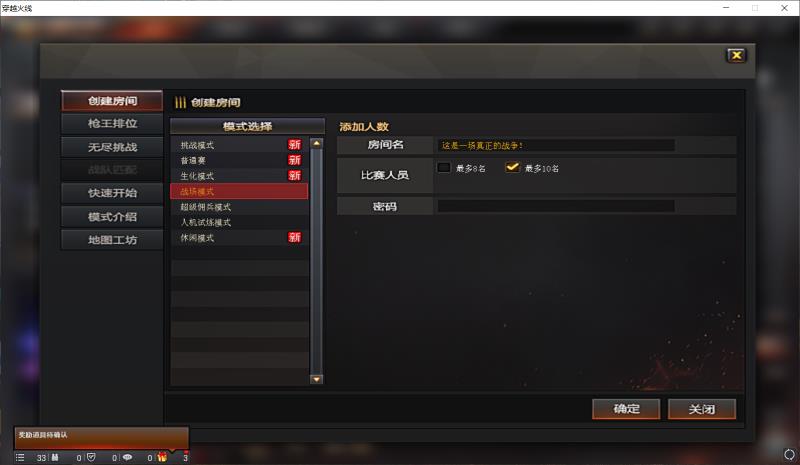Viewport: 800px width, 465px height.
Task: Close the dialog with the yellow X icon
Action: pyautogui.click(x=736, y=55)
